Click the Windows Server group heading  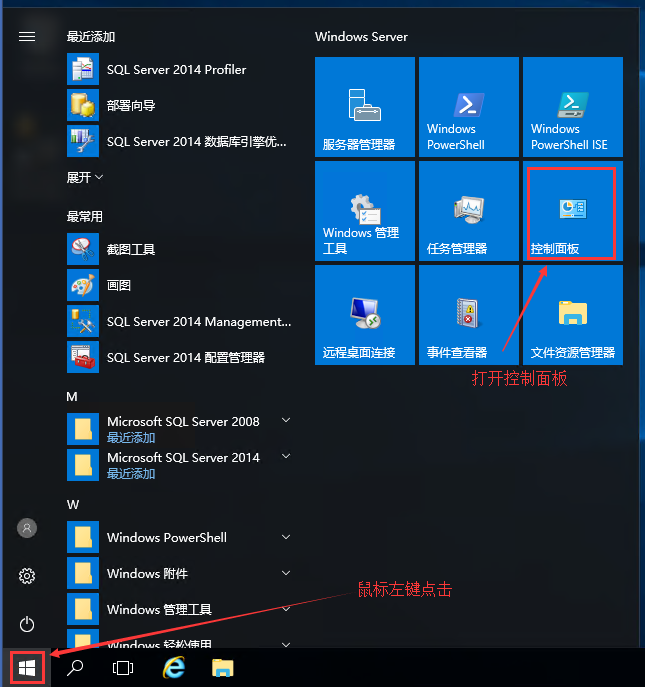[361, 36]
